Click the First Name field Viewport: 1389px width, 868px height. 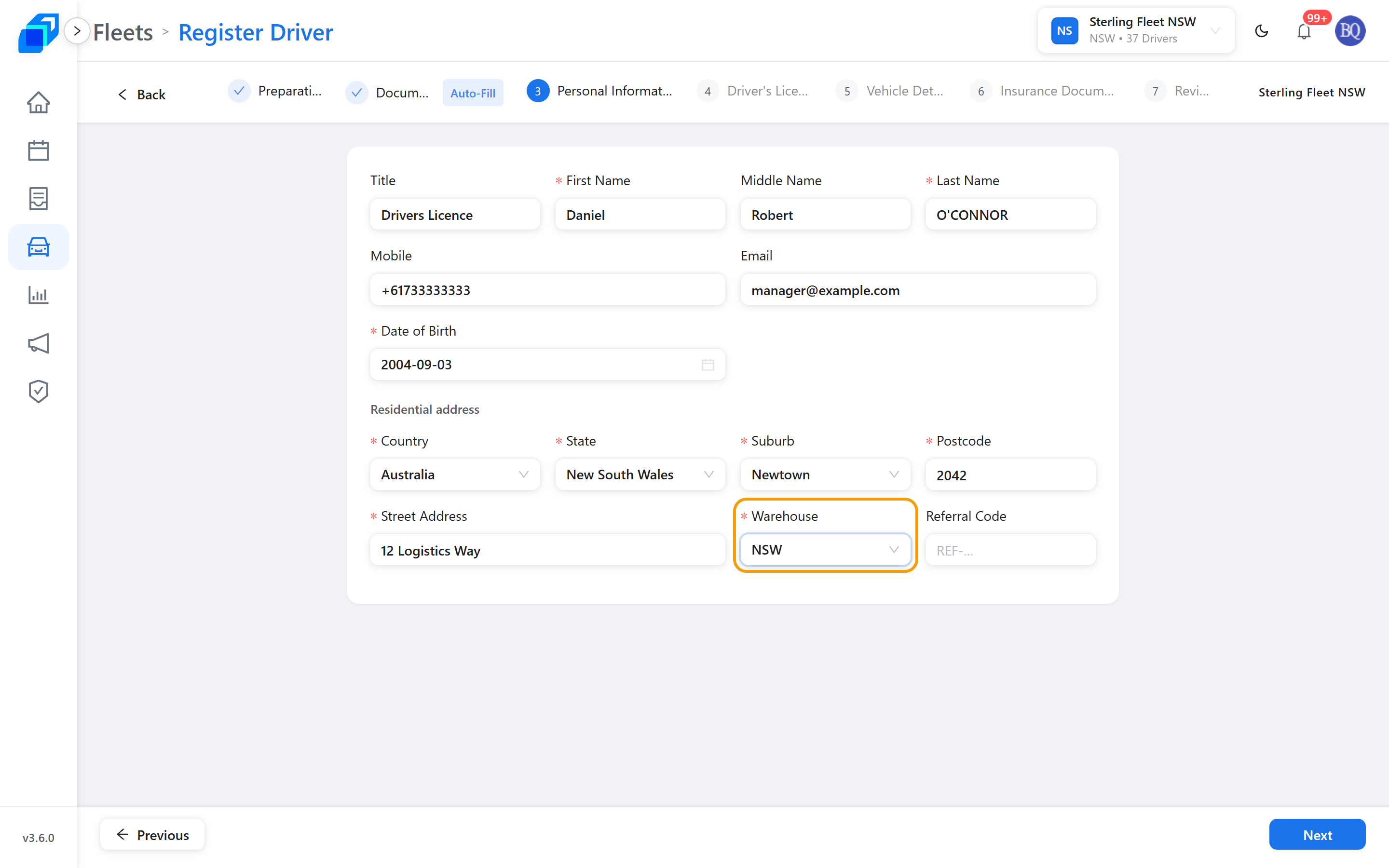[x=640, y=215]
